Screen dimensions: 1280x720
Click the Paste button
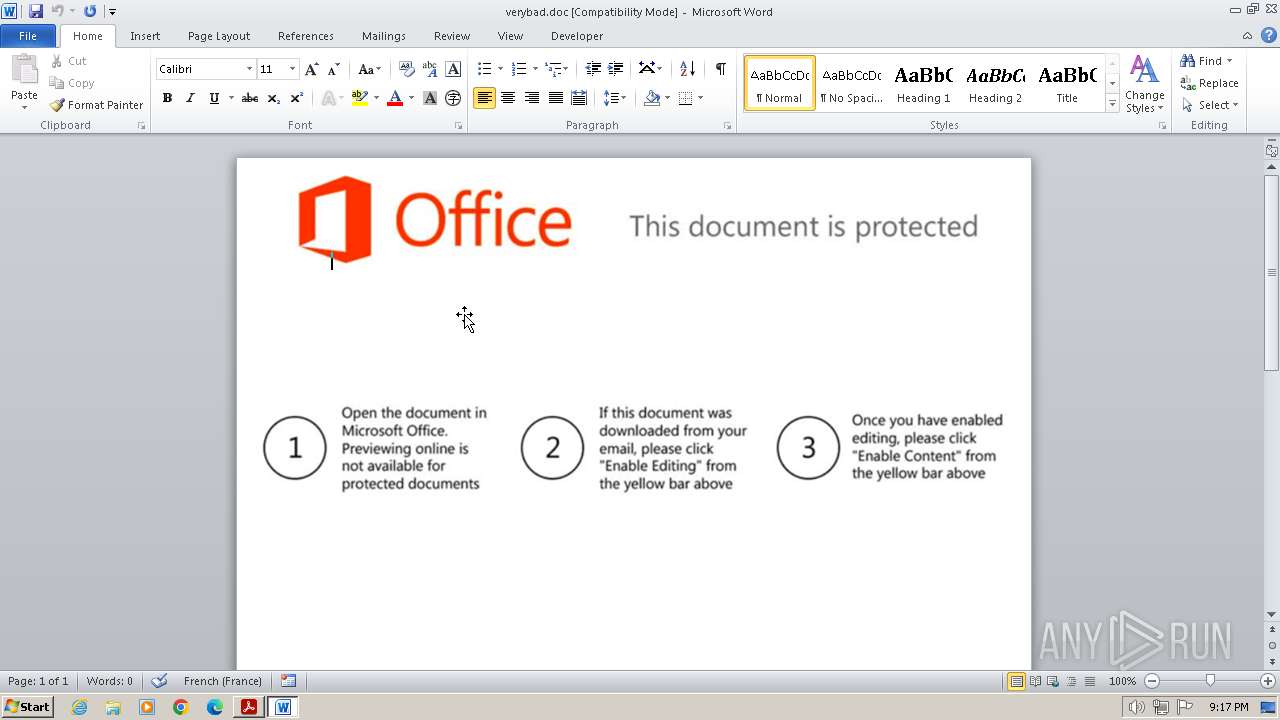click(24, 82)
